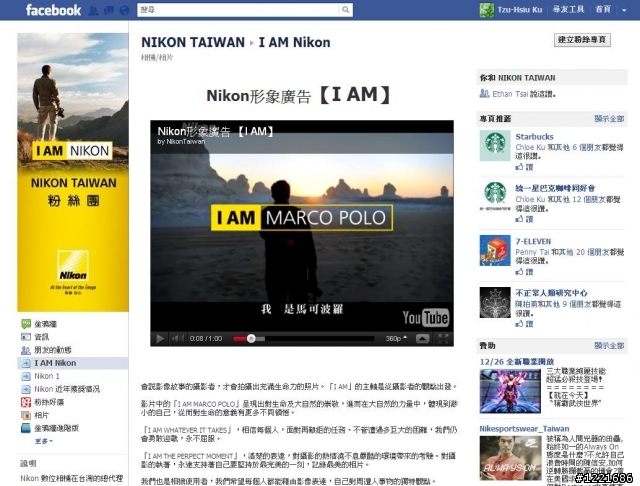Open Tzu-Hsiu Ku profile link
Viewport: 640px width, 486px height.
click(x=520, y=10)
